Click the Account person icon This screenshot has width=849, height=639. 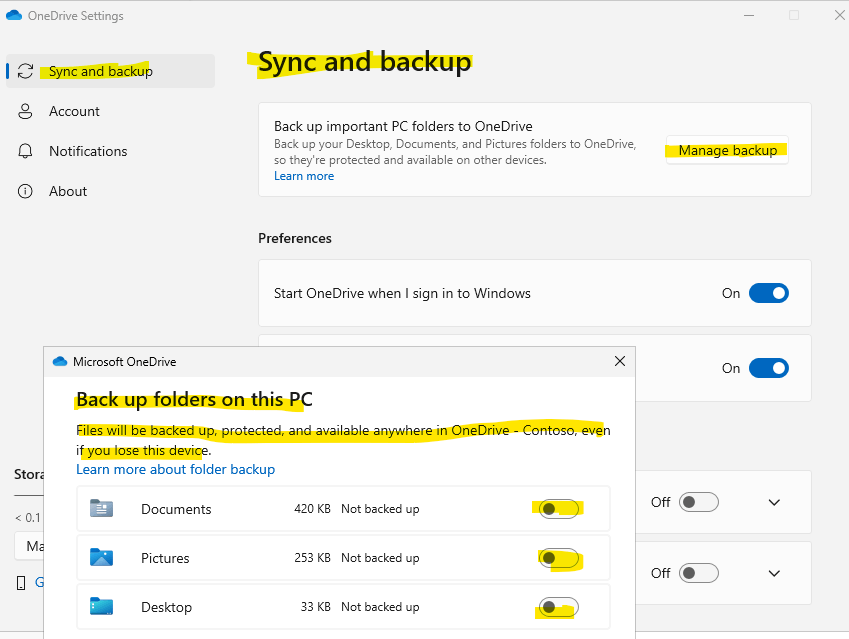click(26, 111)
